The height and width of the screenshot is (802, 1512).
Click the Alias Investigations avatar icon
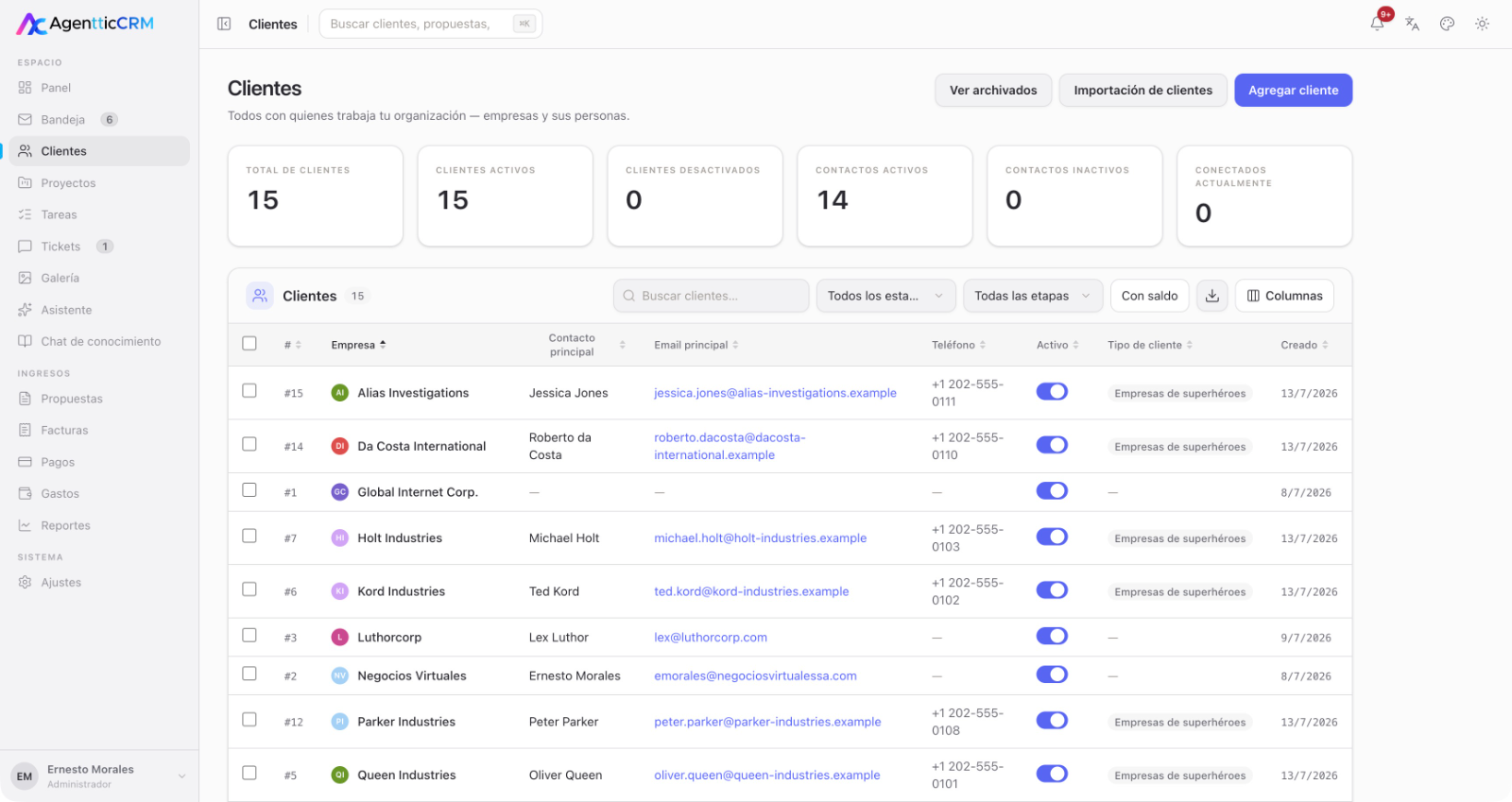pyautogui.click(x=340, y=393)
